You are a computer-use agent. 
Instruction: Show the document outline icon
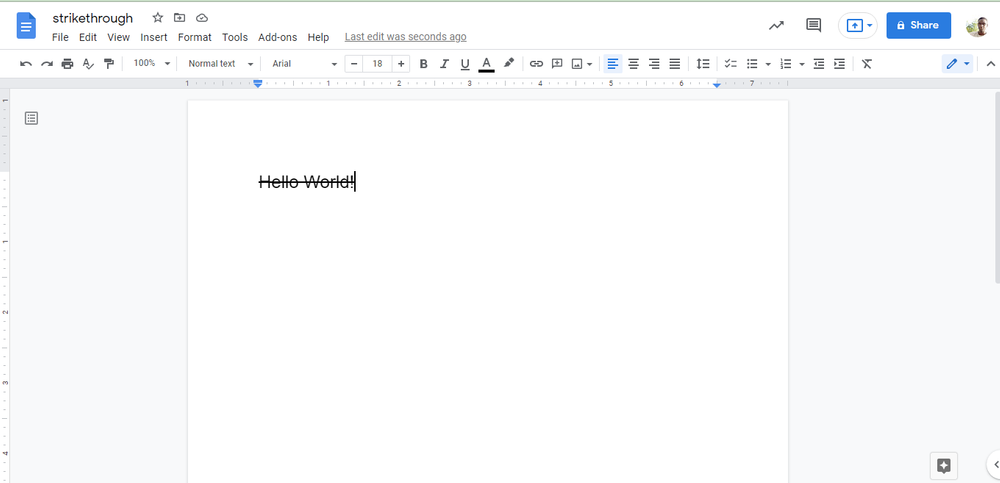click(31, 118)
